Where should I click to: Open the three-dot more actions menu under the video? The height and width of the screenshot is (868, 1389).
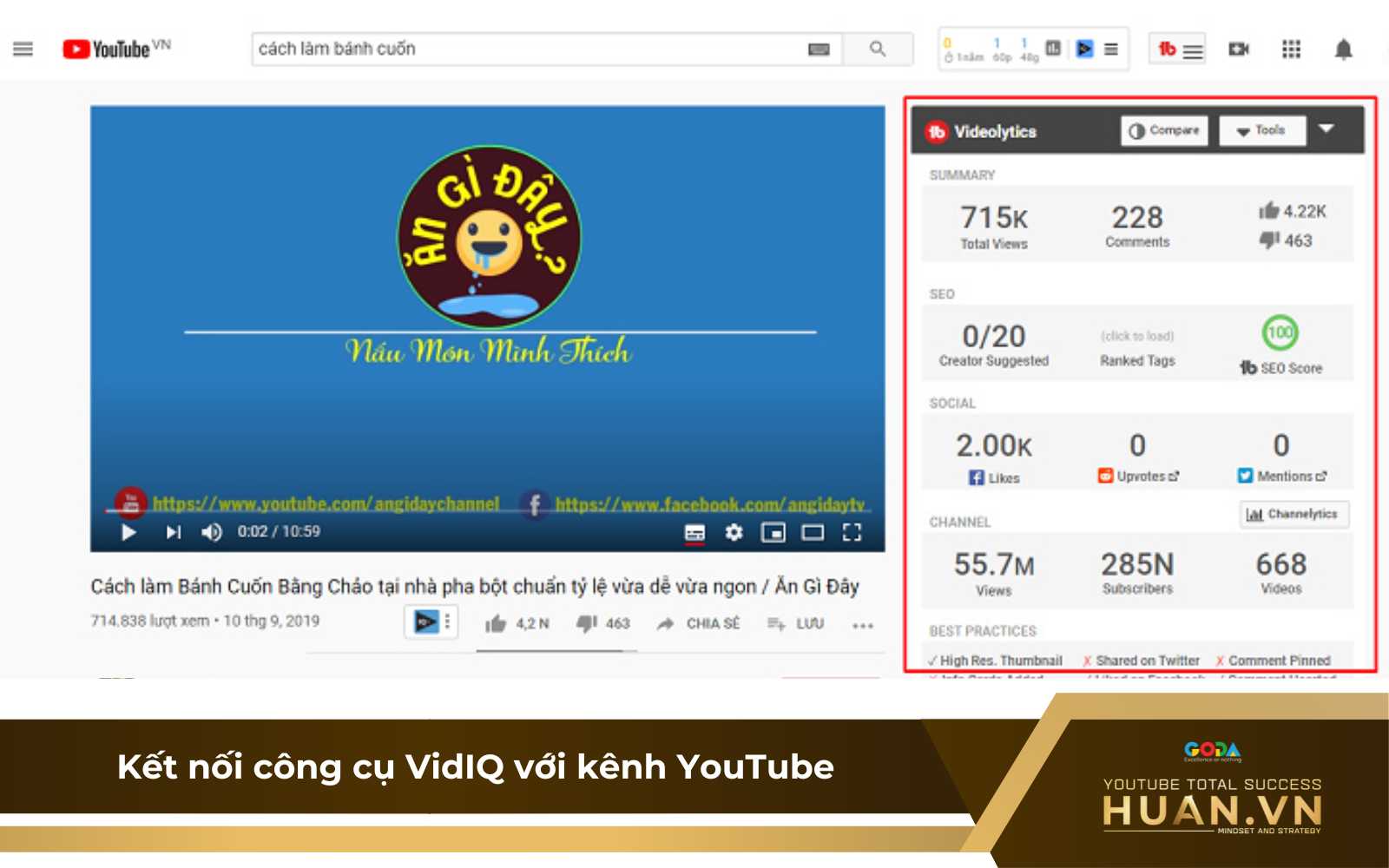tap(863, 625)
